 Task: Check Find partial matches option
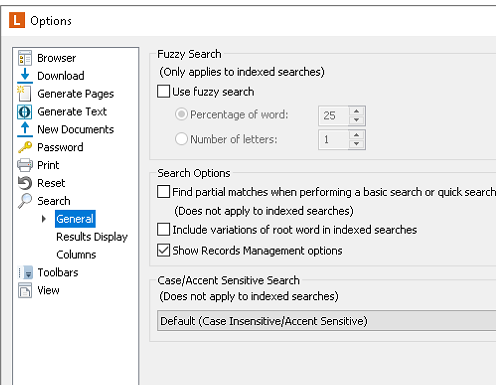163,192
